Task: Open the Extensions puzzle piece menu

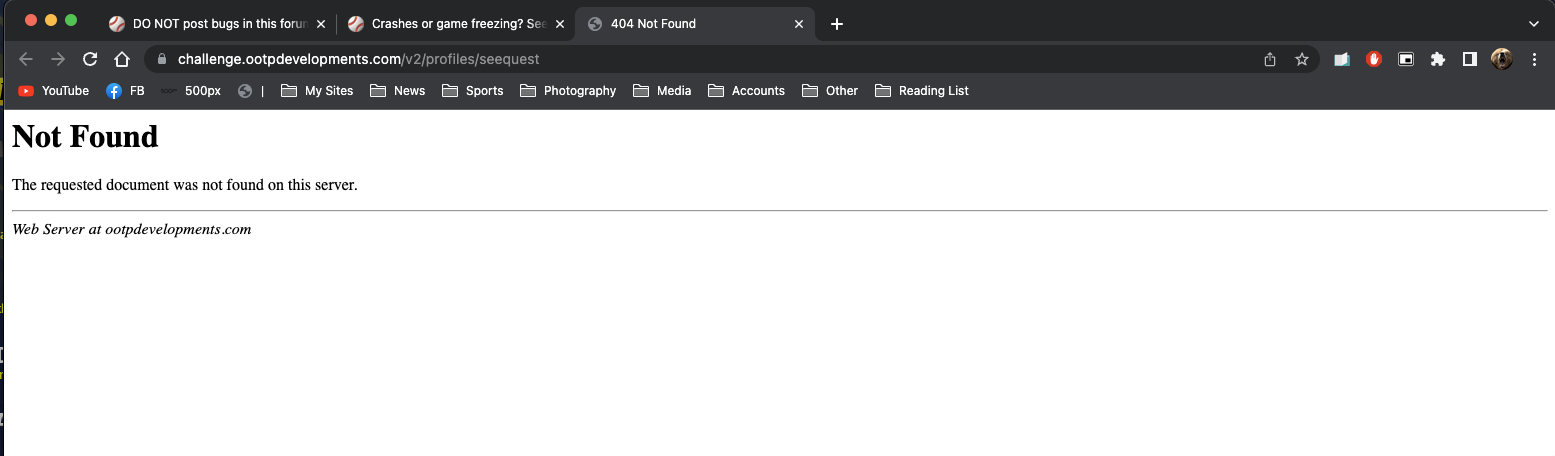Action: [x=1437, y=59]
